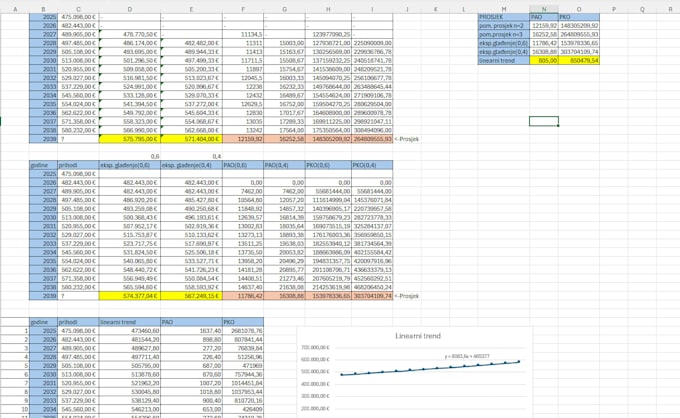Click the trendline equation label in the chart

[x=467, y=356]
